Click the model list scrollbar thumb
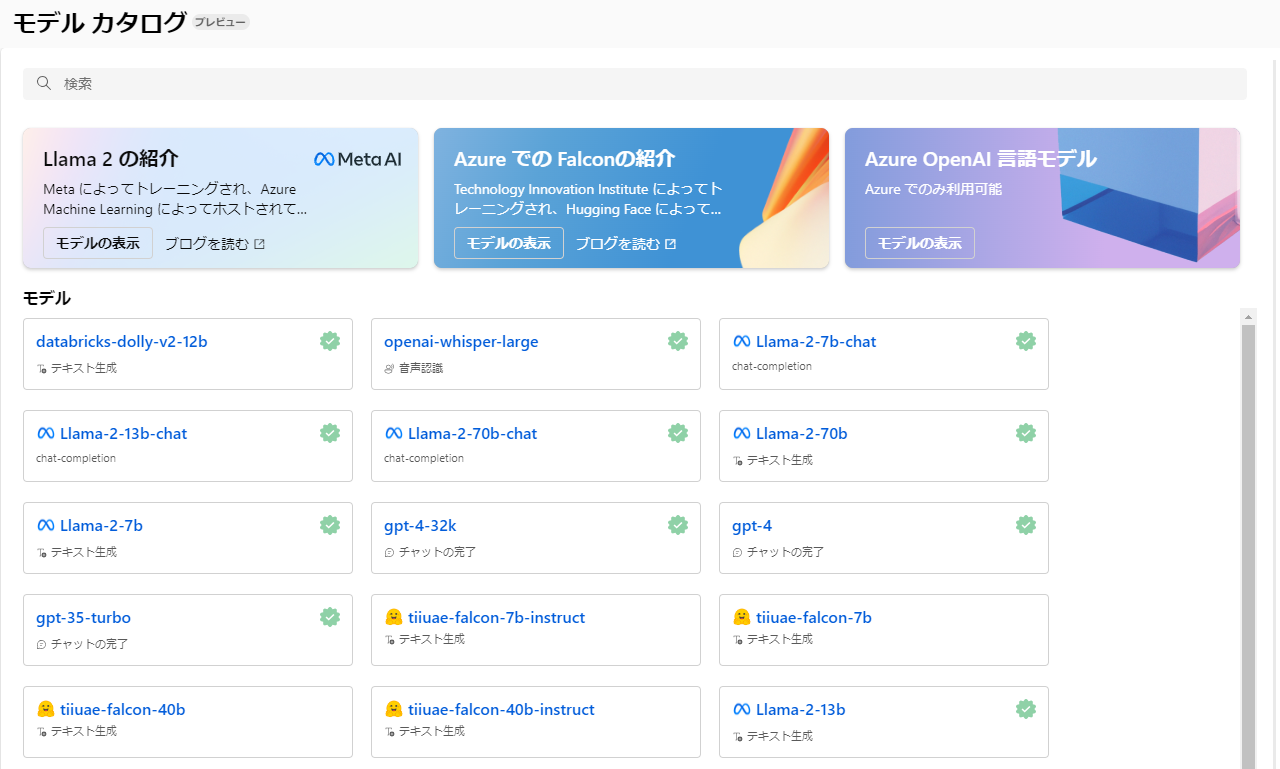The image size is (1280, 769). 1248,546
